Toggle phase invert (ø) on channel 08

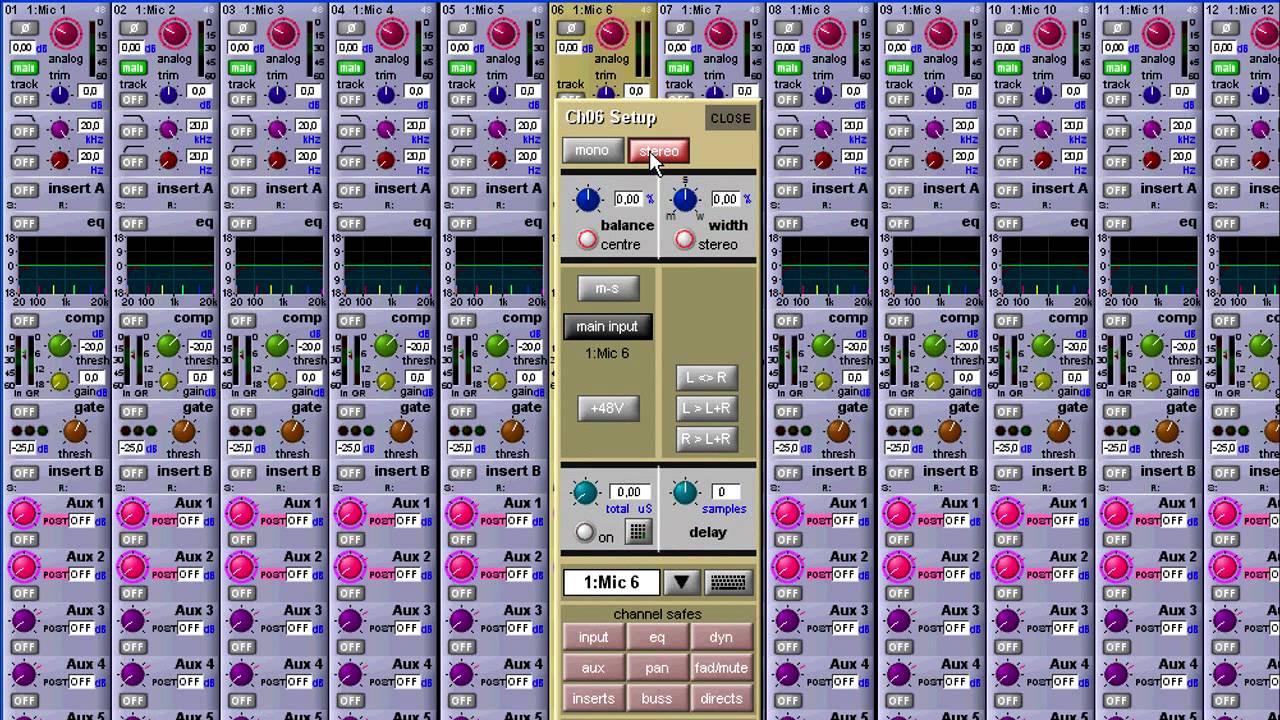click(788, 29)
